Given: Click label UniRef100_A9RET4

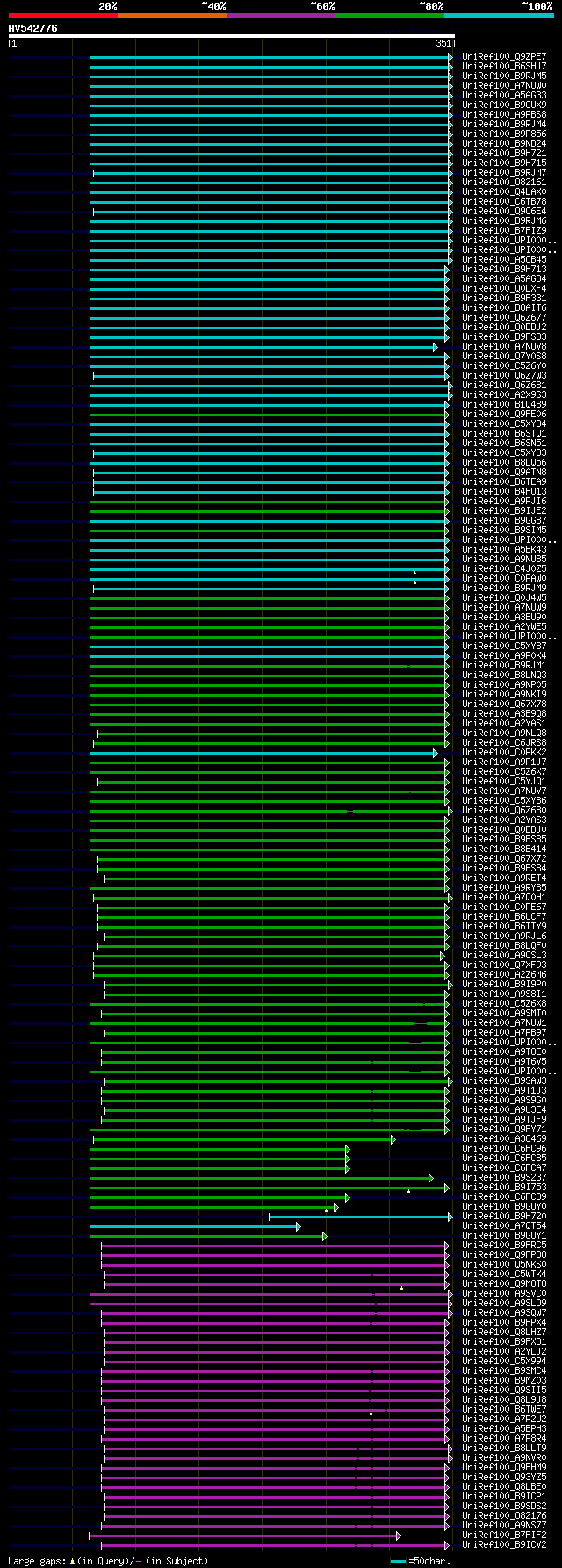Looking at the screenshot, I should tap(504, 878).
